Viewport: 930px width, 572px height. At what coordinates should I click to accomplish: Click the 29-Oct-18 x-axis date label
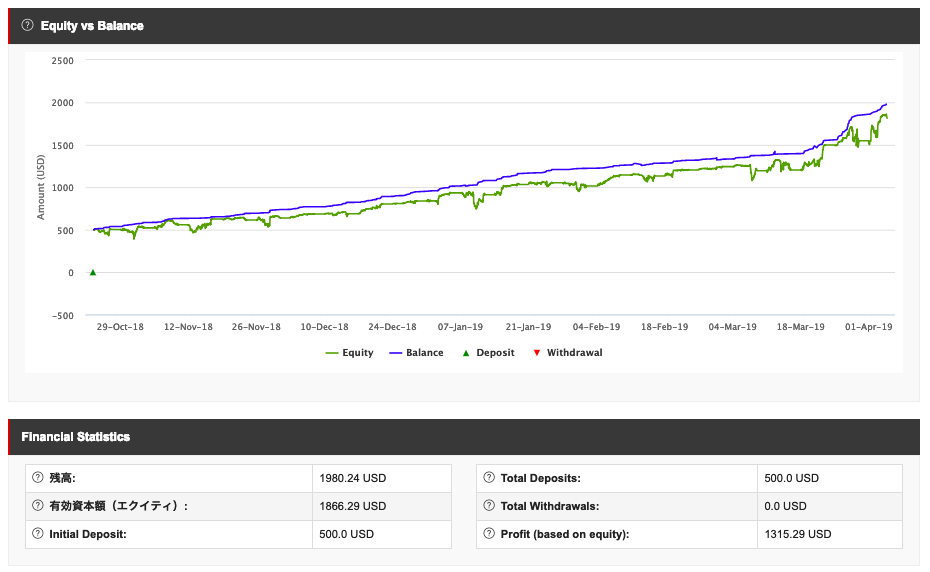click(x=120, y=327)
